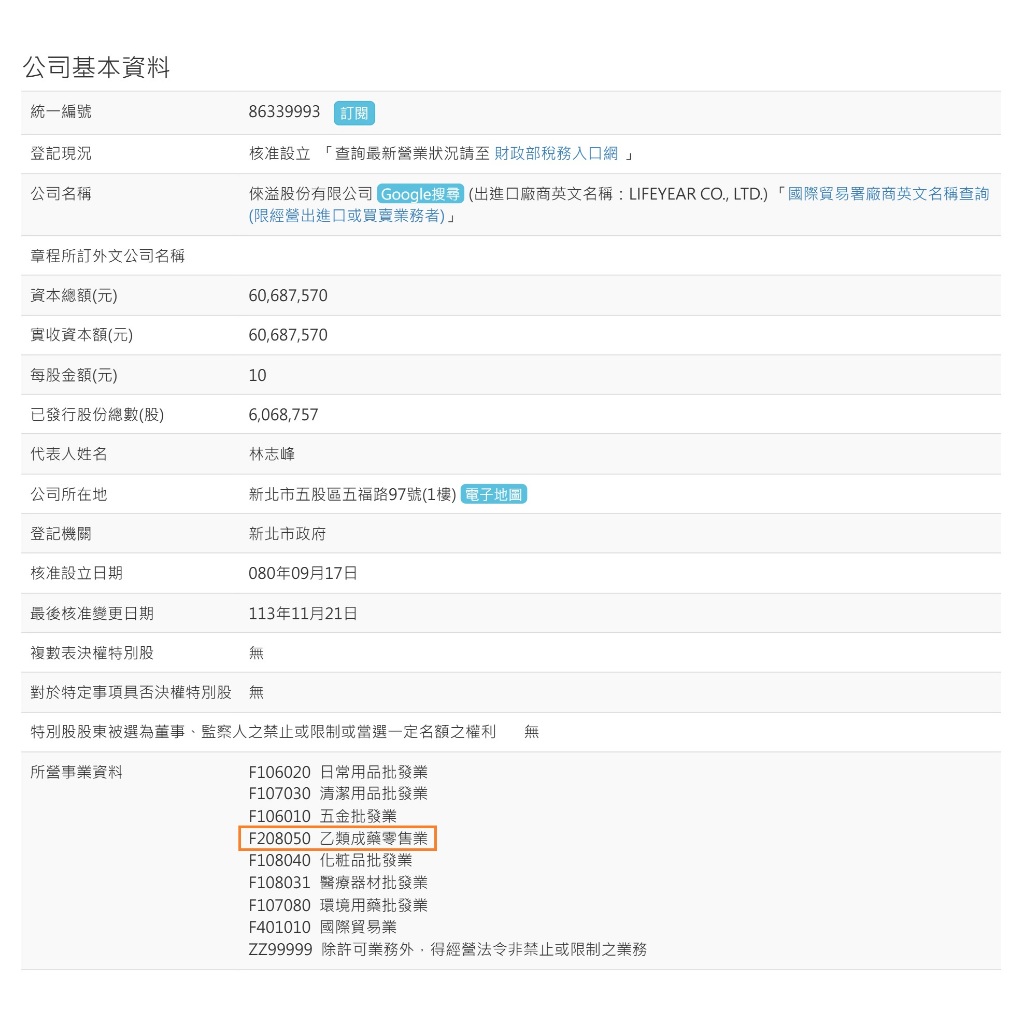
Task: Select F108031 醫療器材批發業 entry
Action: coord(338,883)
